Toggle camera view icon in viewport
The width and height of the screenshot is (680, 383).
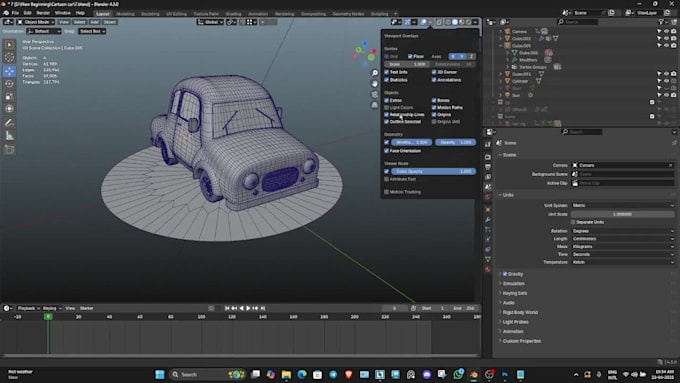click(x=375, y=94)
